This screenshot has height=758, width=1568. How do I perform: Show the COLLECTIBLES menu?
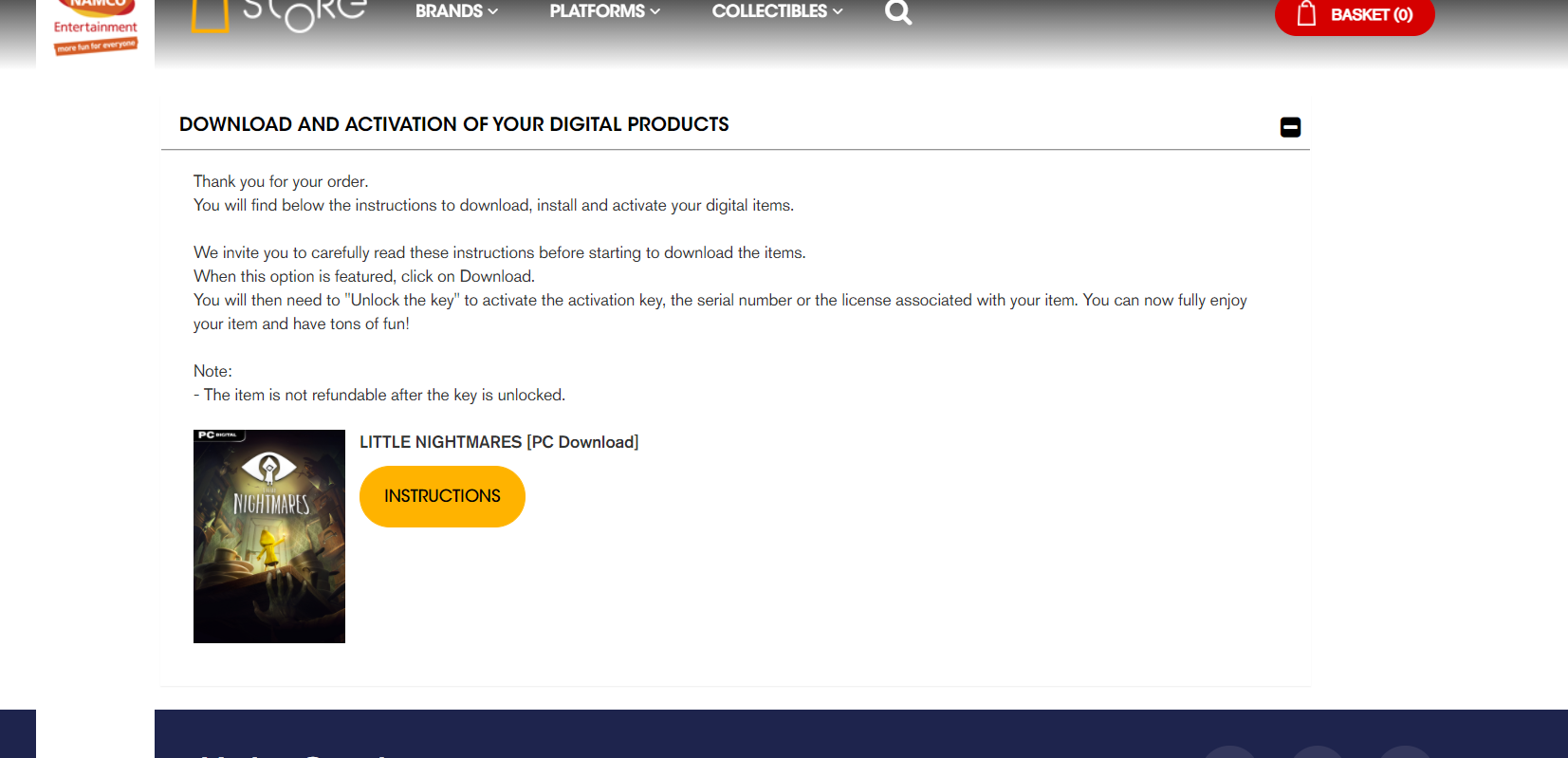pos(777,11)
